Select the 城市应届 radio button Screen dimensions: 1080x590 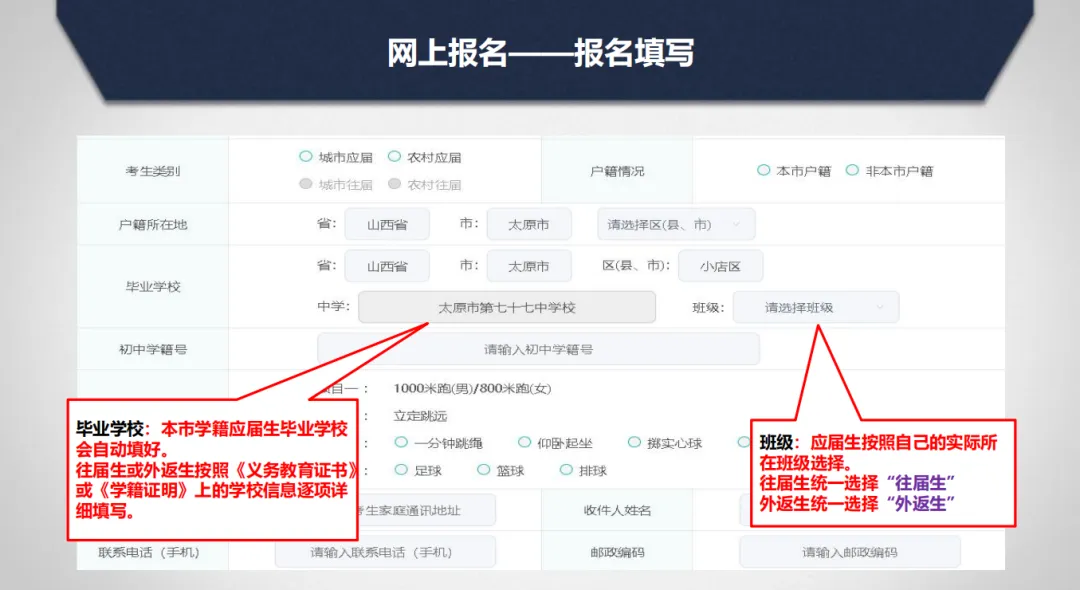[307, 156]
